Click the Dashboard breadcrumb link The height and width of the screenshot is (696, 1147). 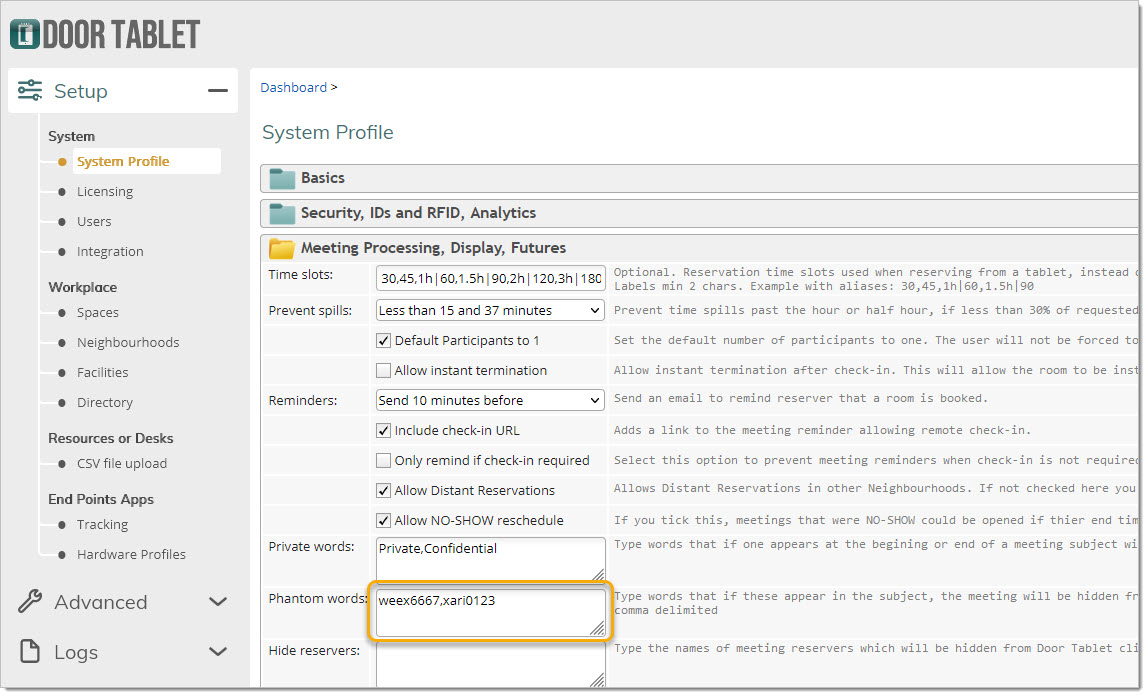pos(293,88)
